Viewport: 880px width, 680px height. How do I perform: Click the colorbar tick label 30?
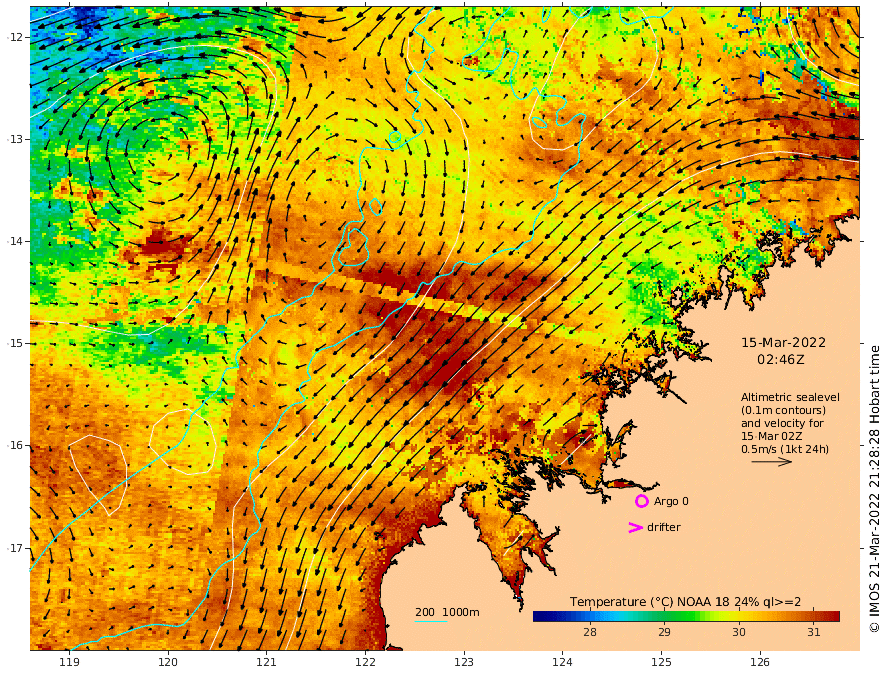coord(739,632)
